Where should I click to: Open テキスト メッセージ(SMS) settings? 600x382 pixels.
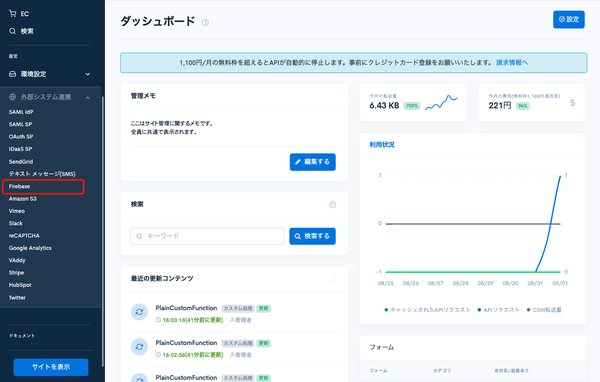point(42,174)
